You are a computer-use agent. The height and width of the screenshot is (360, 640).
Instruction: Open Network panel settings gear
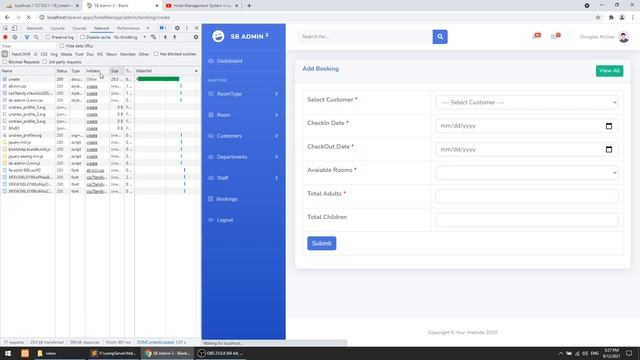[196, 37]
